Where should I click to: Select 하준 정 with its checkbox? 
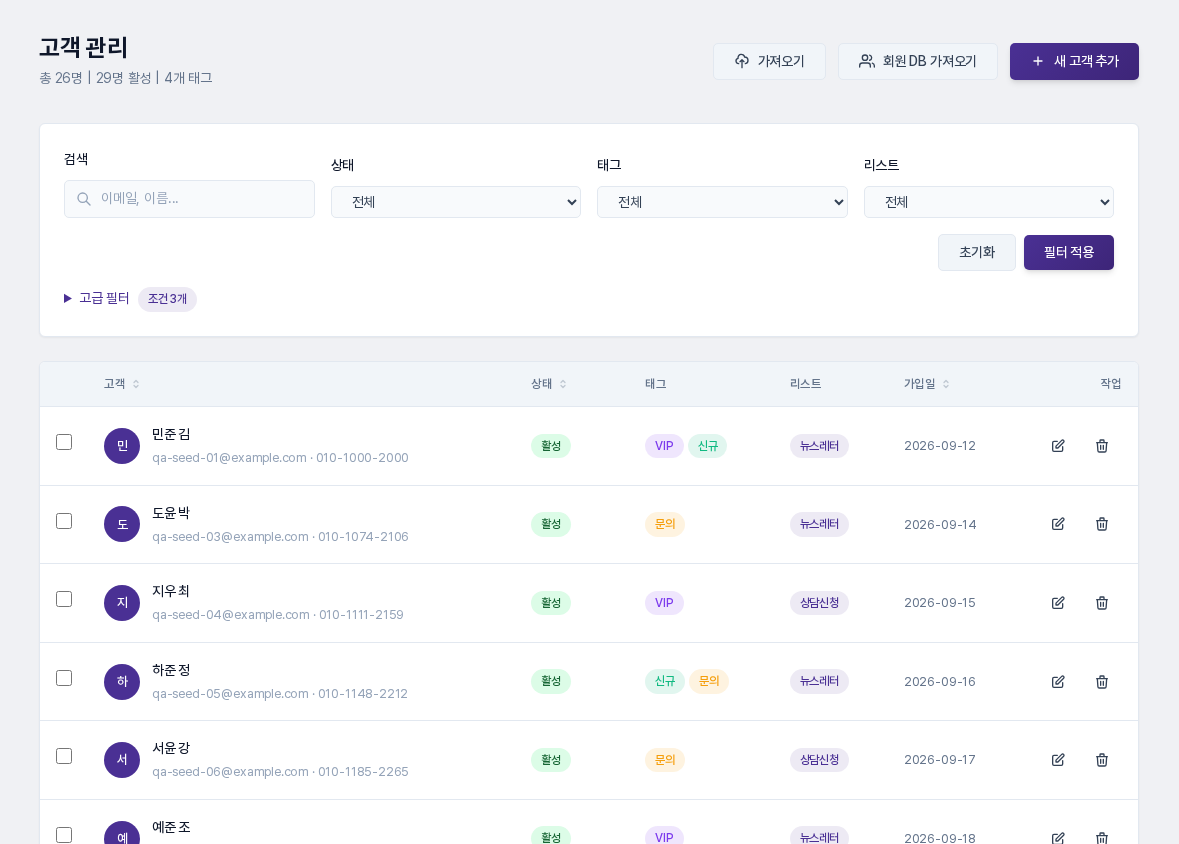[x=64, y=678]
